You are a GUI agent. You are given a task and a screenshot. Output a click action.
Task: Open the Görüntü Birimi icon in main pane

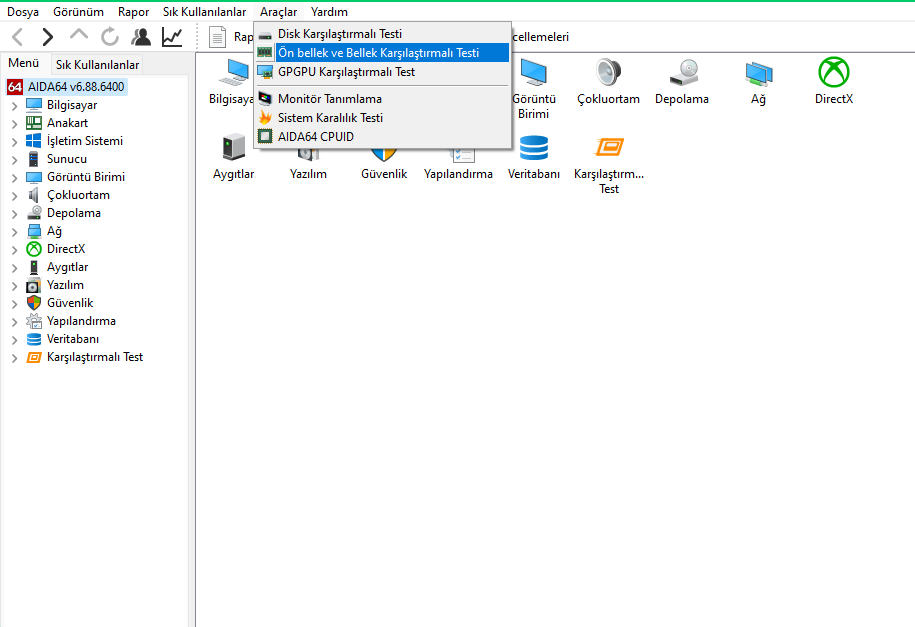click(x=533, y=72)
